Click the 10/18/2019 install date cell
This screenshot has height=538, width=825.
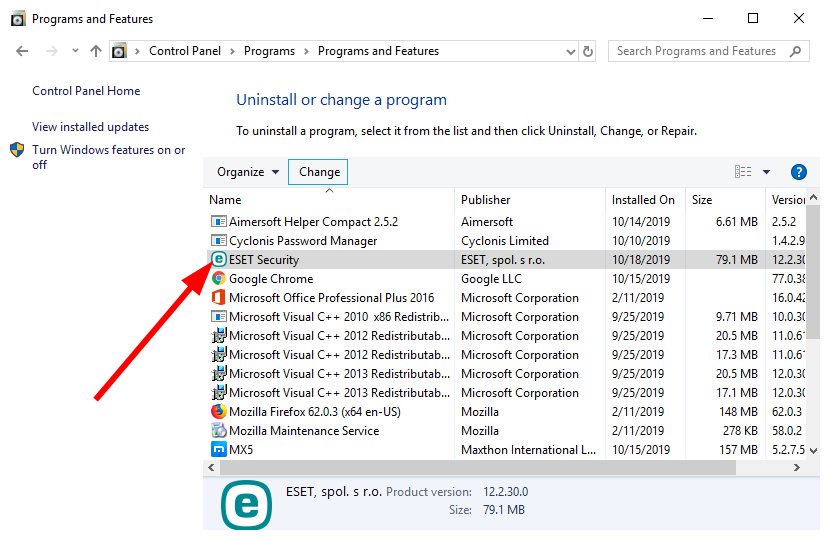click(x=641, y=260)
